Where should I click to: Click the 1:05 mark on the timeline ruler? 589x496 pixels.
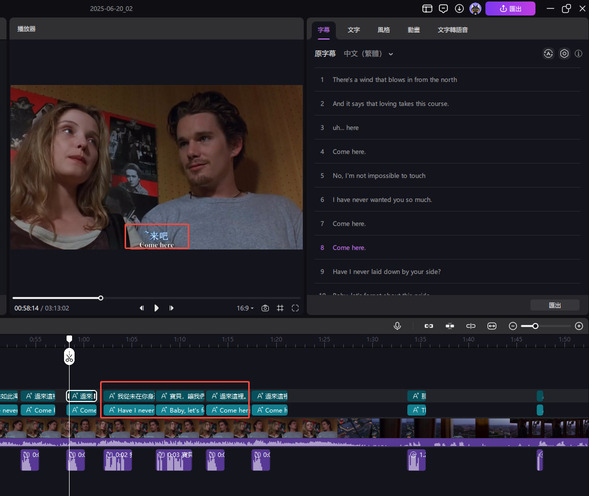pyautogui.click(x=131, y=339)
